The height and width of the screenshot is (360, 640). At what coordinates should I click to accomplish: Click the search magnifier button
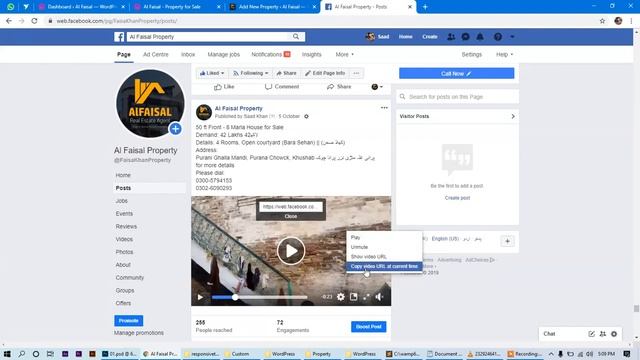click(x=296, y=37)
